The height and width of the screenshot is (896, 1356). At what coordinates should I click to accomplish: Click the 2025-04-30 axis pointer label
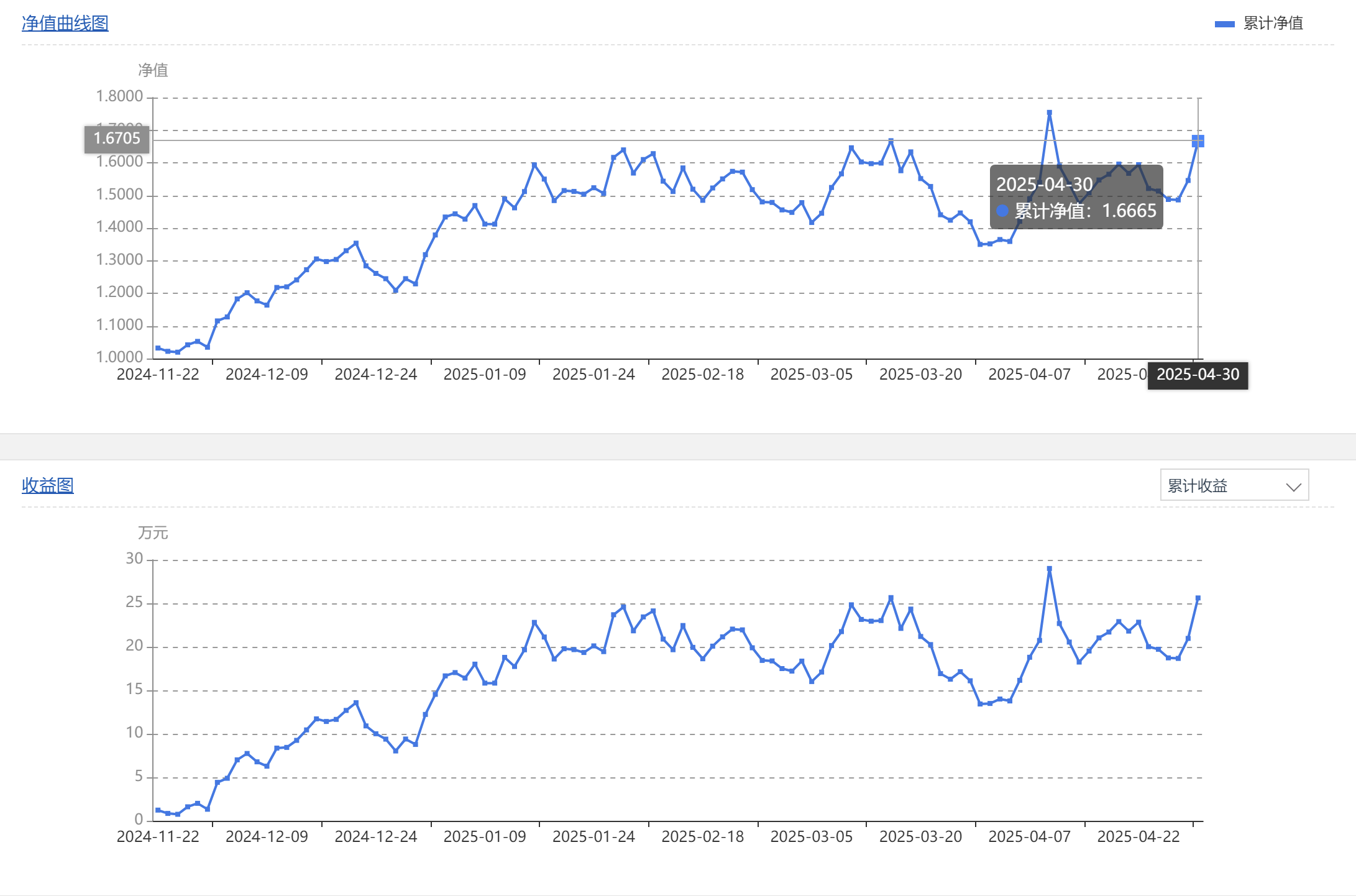1198,375
